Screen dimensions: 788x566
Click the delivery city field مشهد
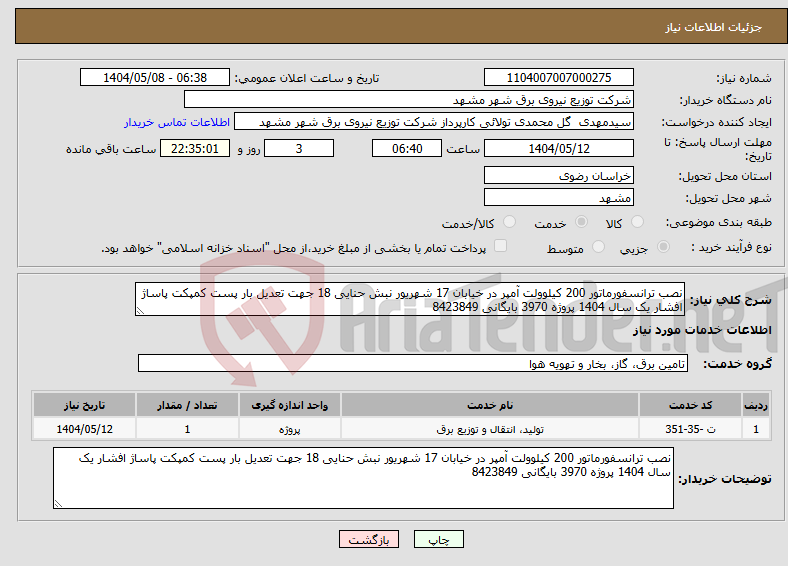(x=558, y=197)
